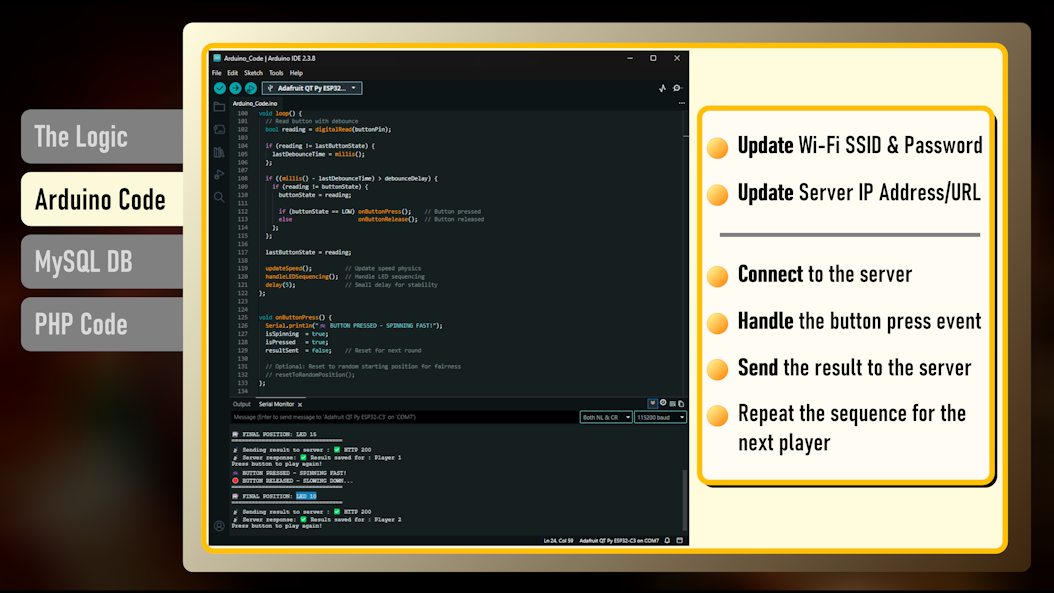The width and height of the screenshot is (1054, 593).
Task: Click the Ln 24, Col 59 status entry
Action: pos(558,541)
